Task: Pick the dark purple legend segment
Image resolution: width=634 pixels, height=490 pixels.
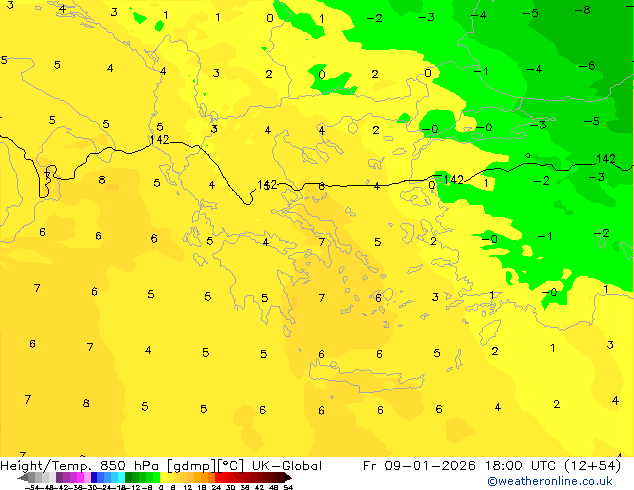Action: click(59, 477)
